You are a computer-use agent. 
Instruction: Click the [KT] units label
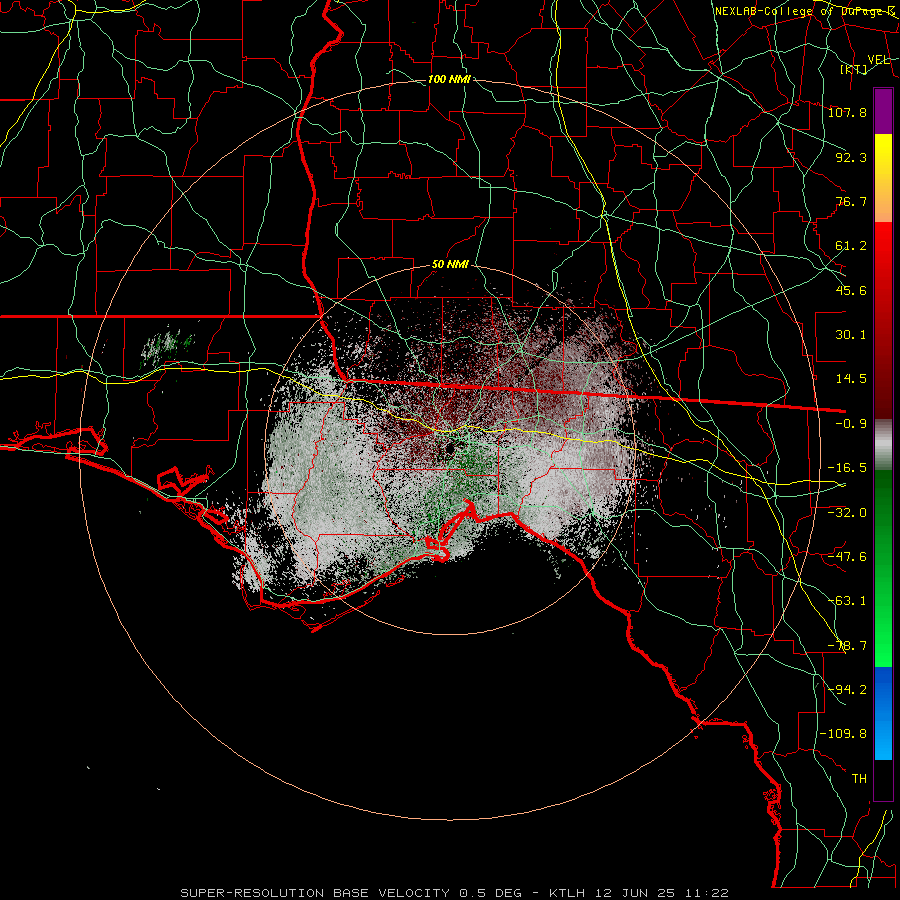coord(854,69)
